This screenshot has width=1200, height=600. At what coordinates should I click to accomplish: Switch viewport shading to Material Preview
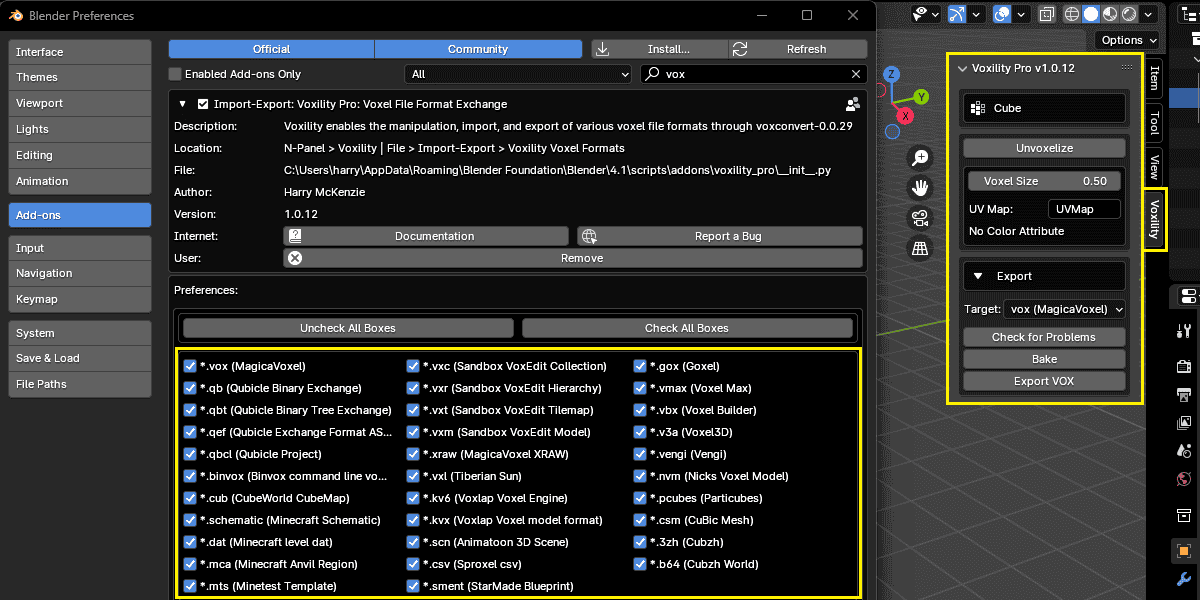[x=1109, y=14]
